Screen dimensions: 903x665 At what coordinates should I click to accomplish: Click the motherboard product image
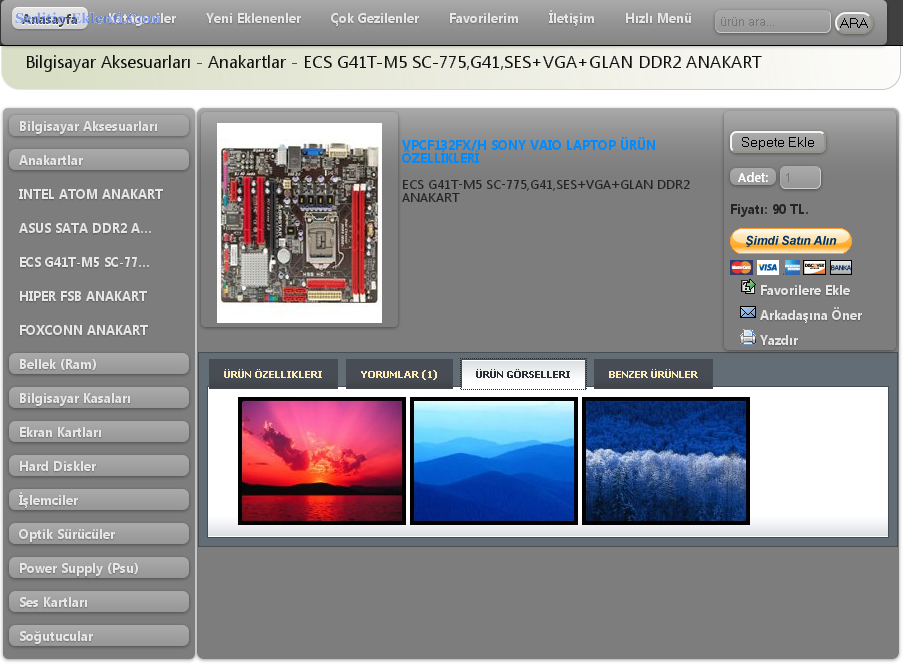pos(299,222)
